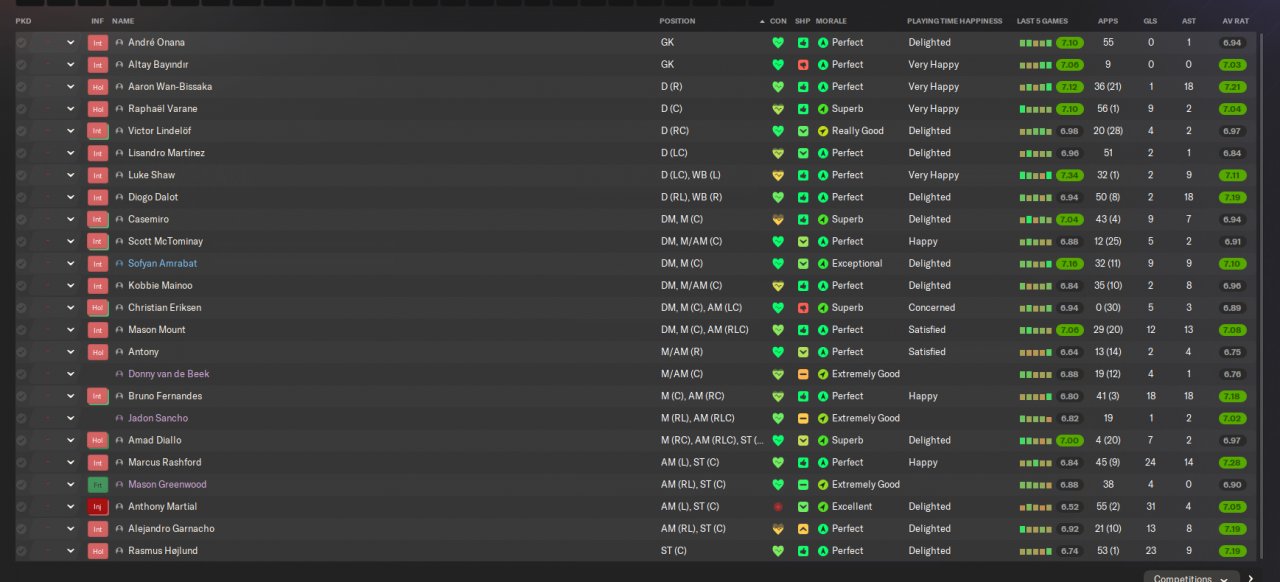Click the red match sharpness icon for Christian Eriksen
The height and width of the screenshot is (582, 1280).
803,308
